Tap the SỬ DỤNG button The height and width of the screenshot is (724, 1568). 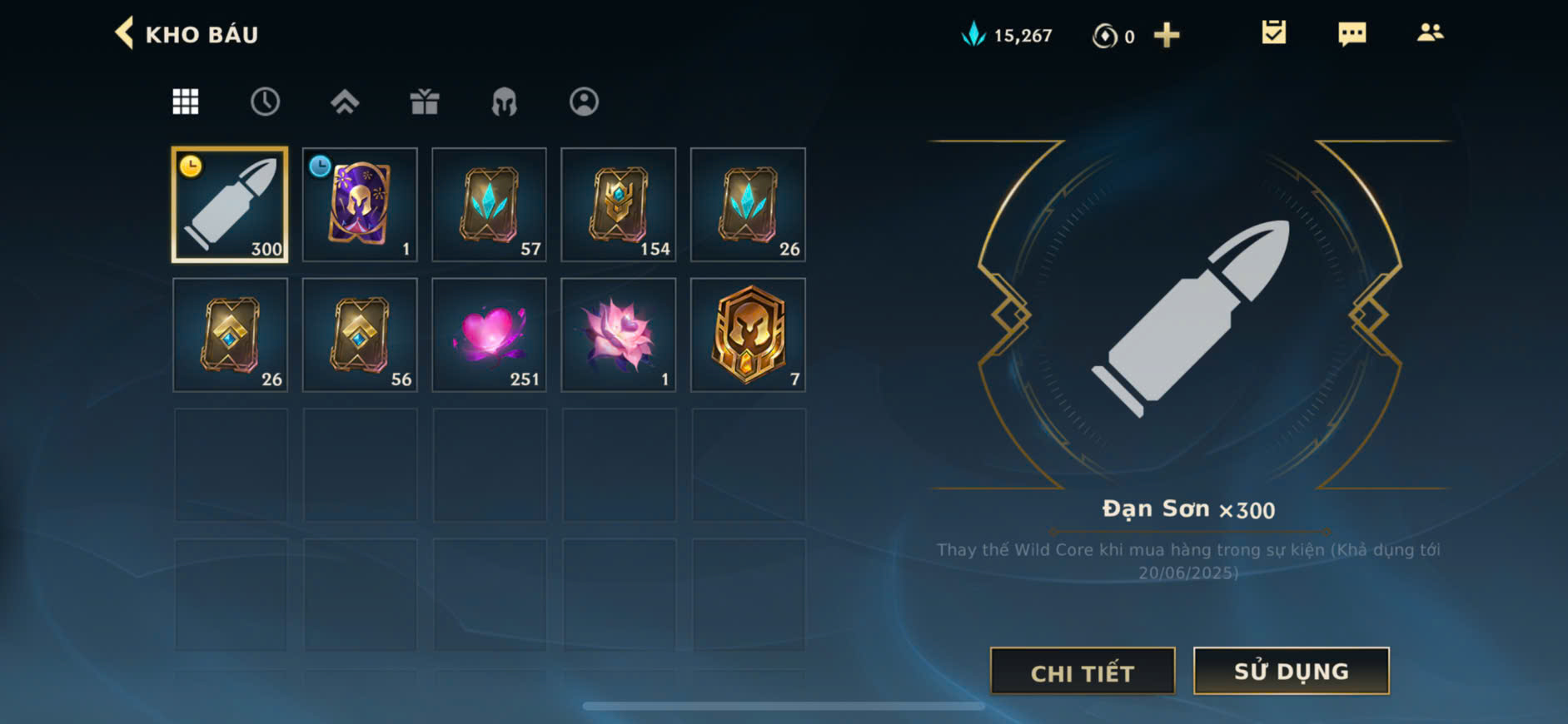(1292, 671)
